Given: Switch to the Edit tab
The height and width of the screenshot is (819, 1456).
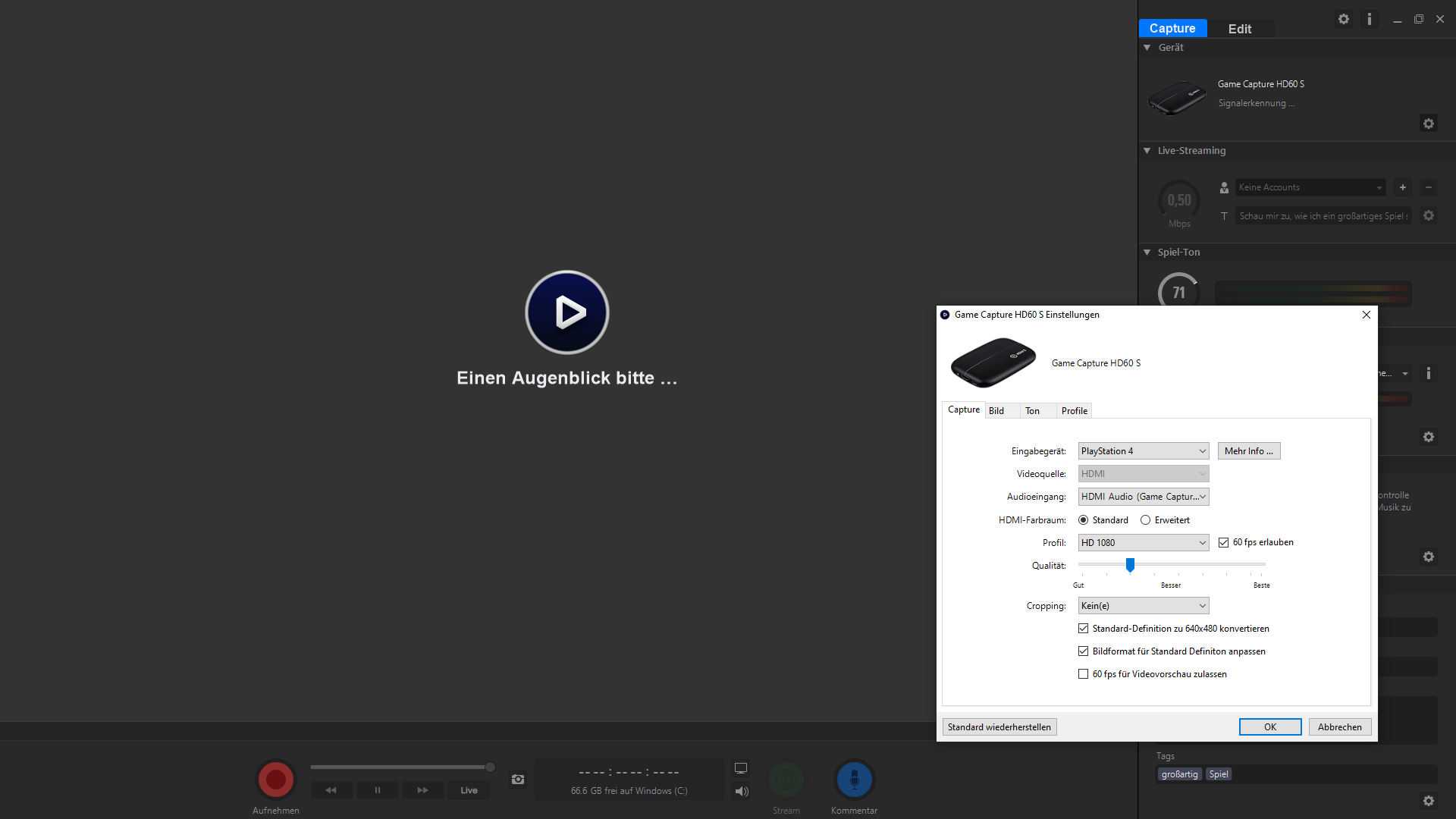Looking at the screenshot, I should [x=1239, y=29].
